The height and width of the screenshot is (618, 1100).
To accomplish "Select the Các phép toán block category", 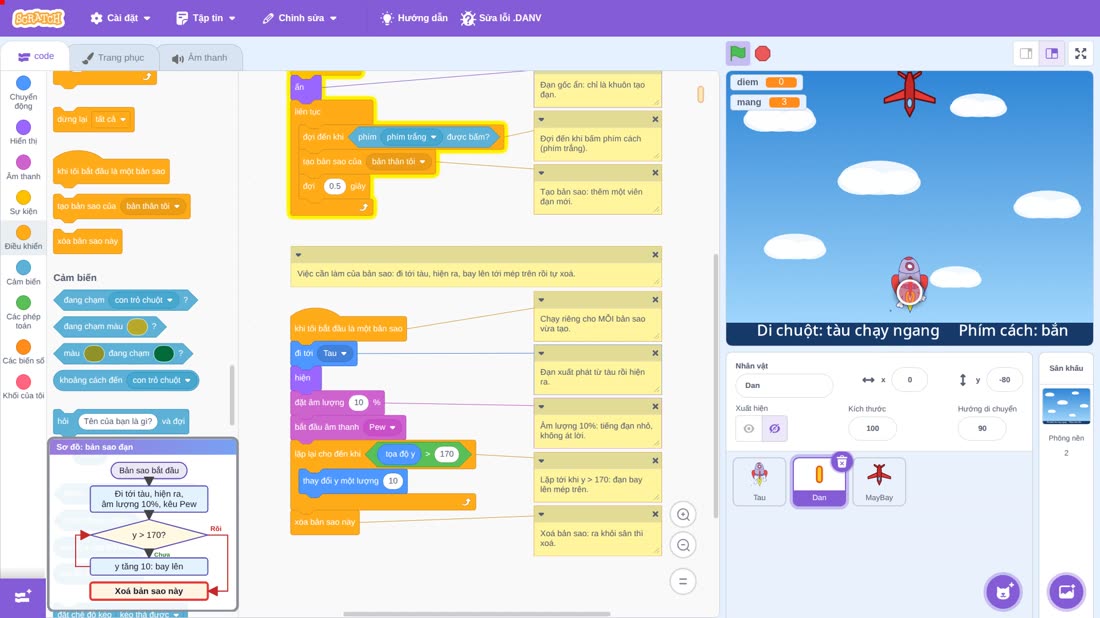I will tap(23, 312).
